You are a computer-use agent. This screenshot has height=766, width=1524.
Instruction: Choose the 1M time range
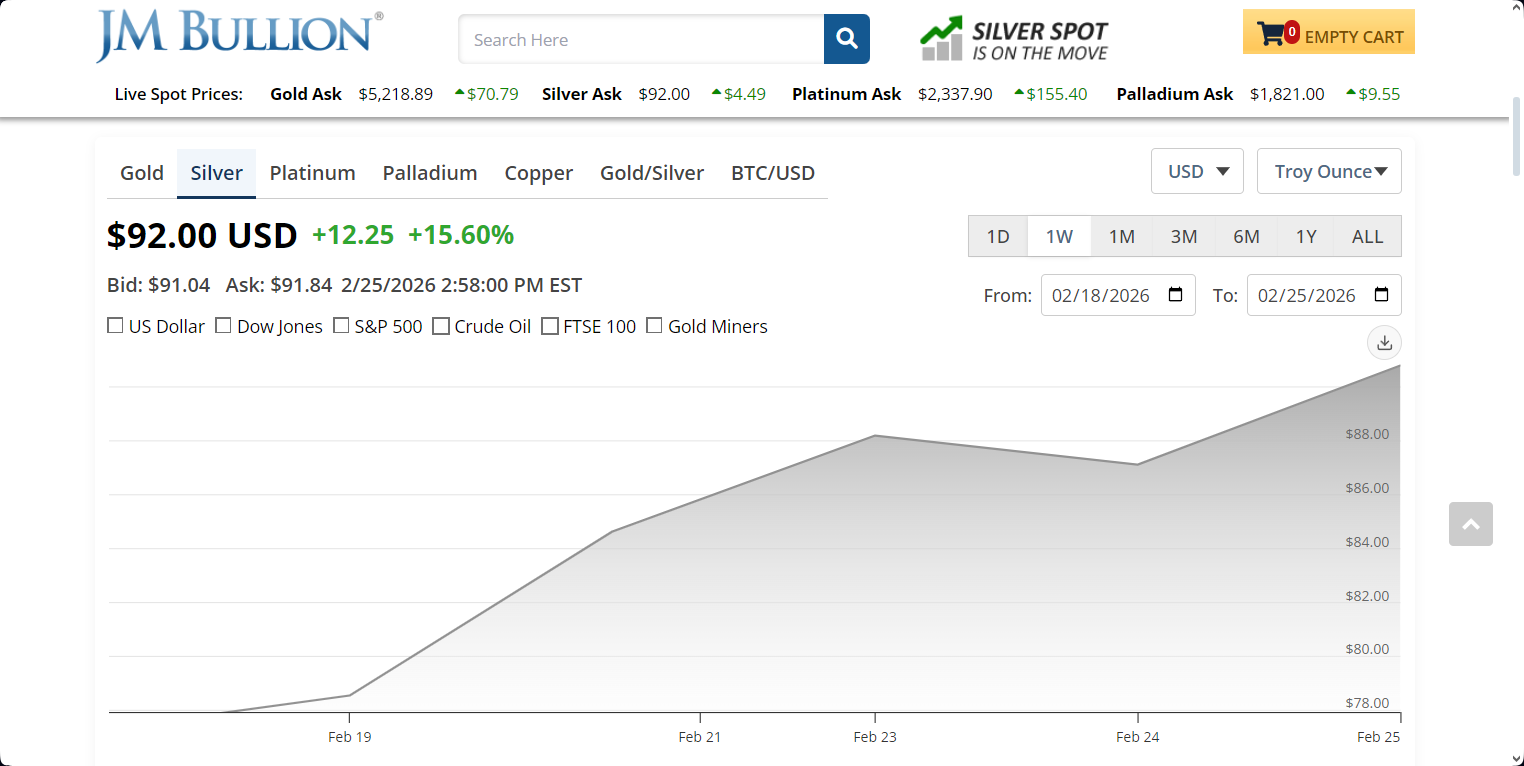pyautogui.click(x=1122, y=236)
